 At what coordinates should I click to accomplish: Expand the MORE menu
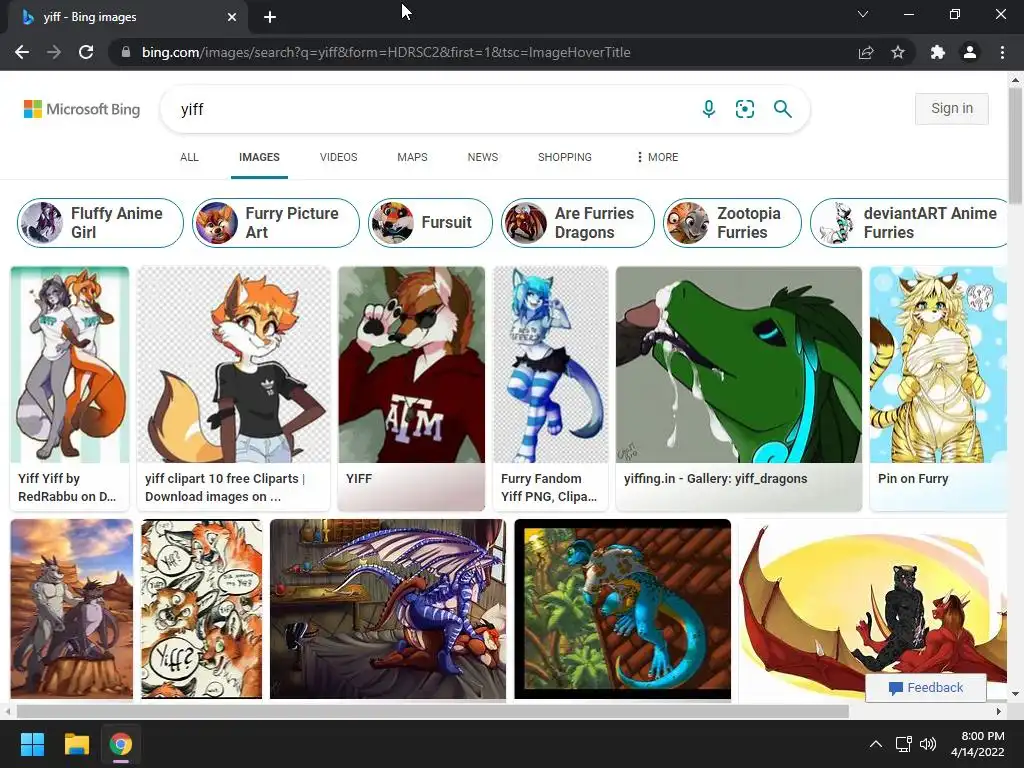tap(657, 157)
